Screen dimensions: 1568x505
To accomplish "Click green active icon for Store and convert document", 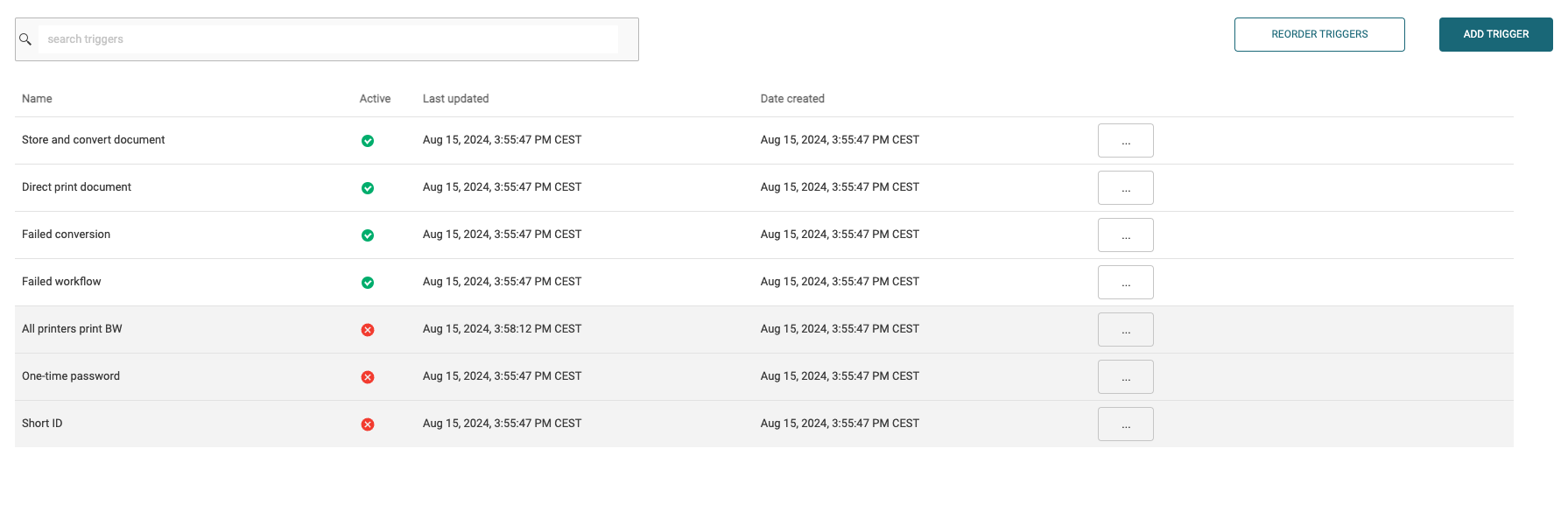I will (368, 141).
